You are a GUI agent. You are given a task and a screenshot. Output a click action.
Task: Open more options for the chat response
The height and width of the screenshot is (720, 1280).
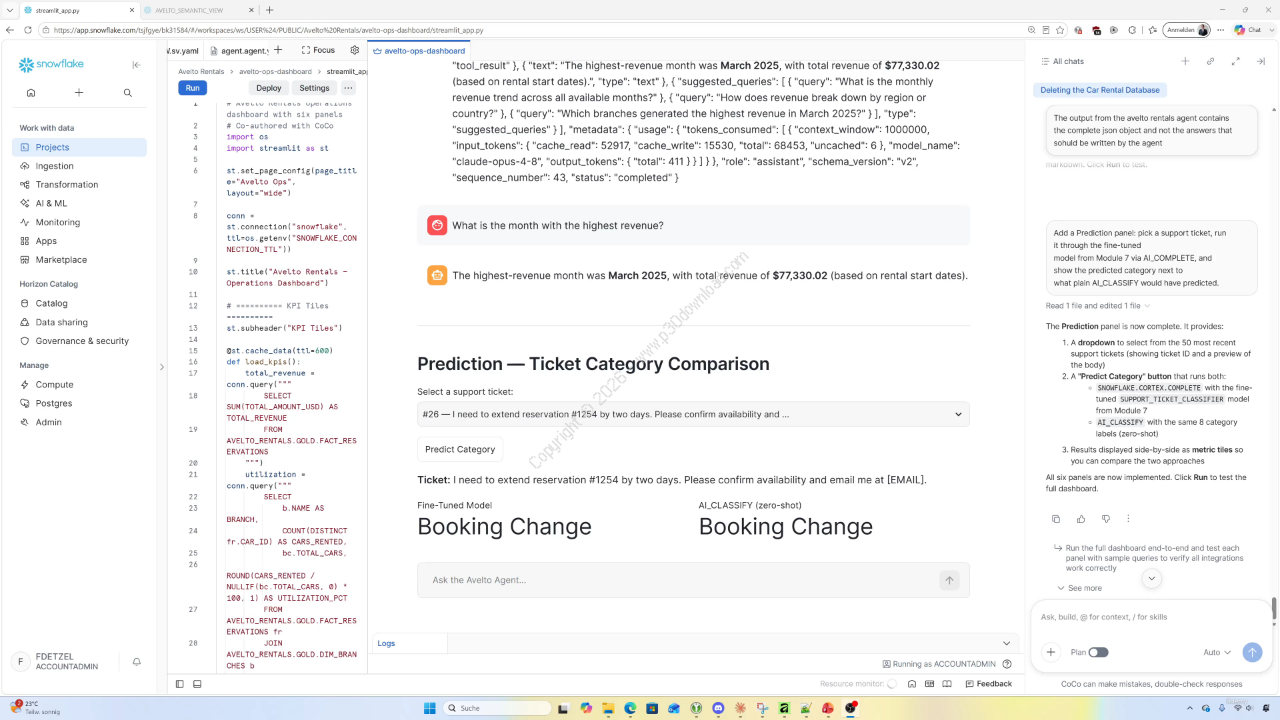[1129, 519]
